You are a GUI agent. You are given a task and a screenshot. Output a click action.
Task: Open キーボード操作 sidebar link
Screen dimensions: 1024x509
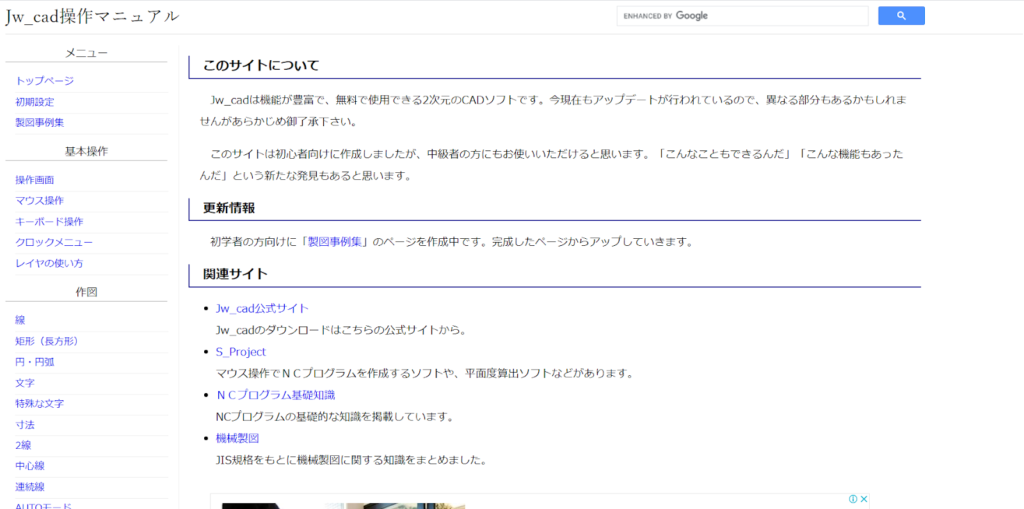coord(49,222)
